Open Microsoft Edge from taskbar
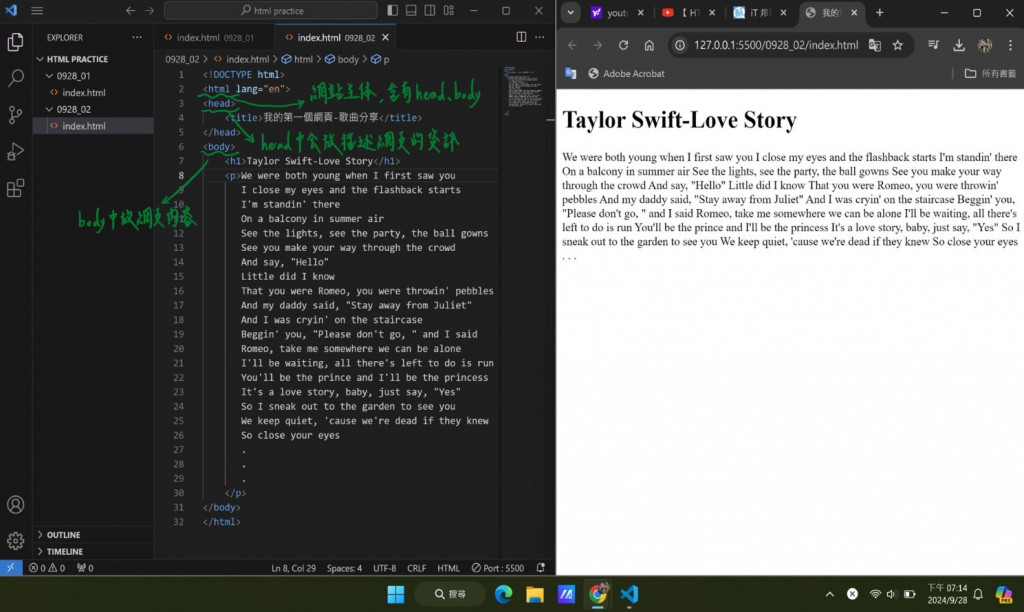The width and height of the screenshot is (1024, 612). [x=504, y=594]
